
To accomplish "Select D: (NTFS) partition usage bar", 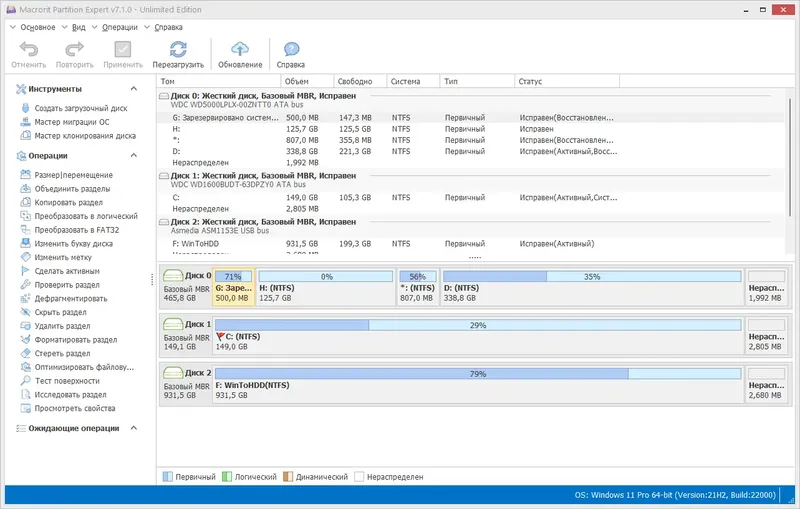I will 591,276.
